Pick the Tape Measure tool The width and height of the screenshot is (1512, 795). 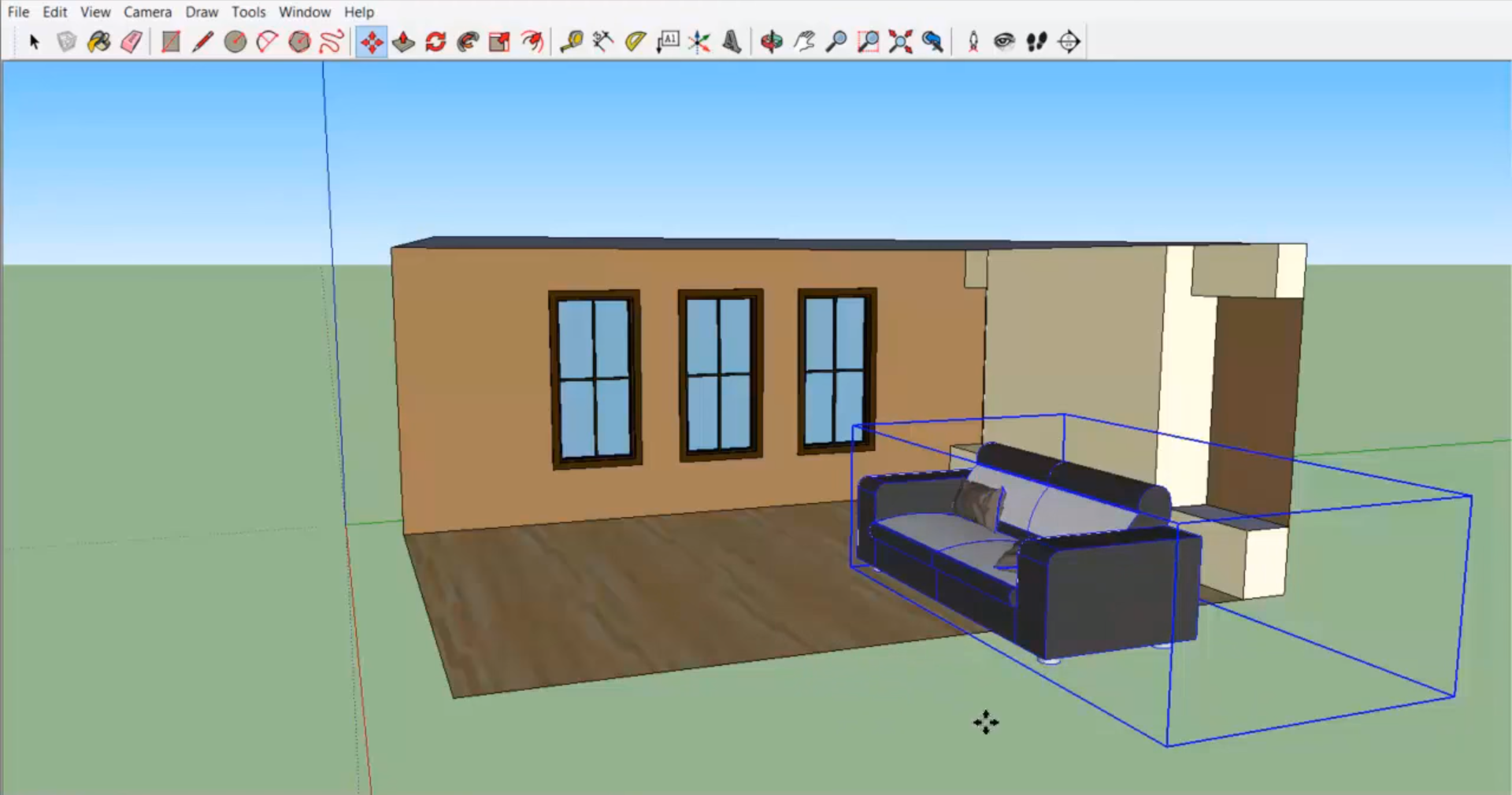tap(571, 42)
